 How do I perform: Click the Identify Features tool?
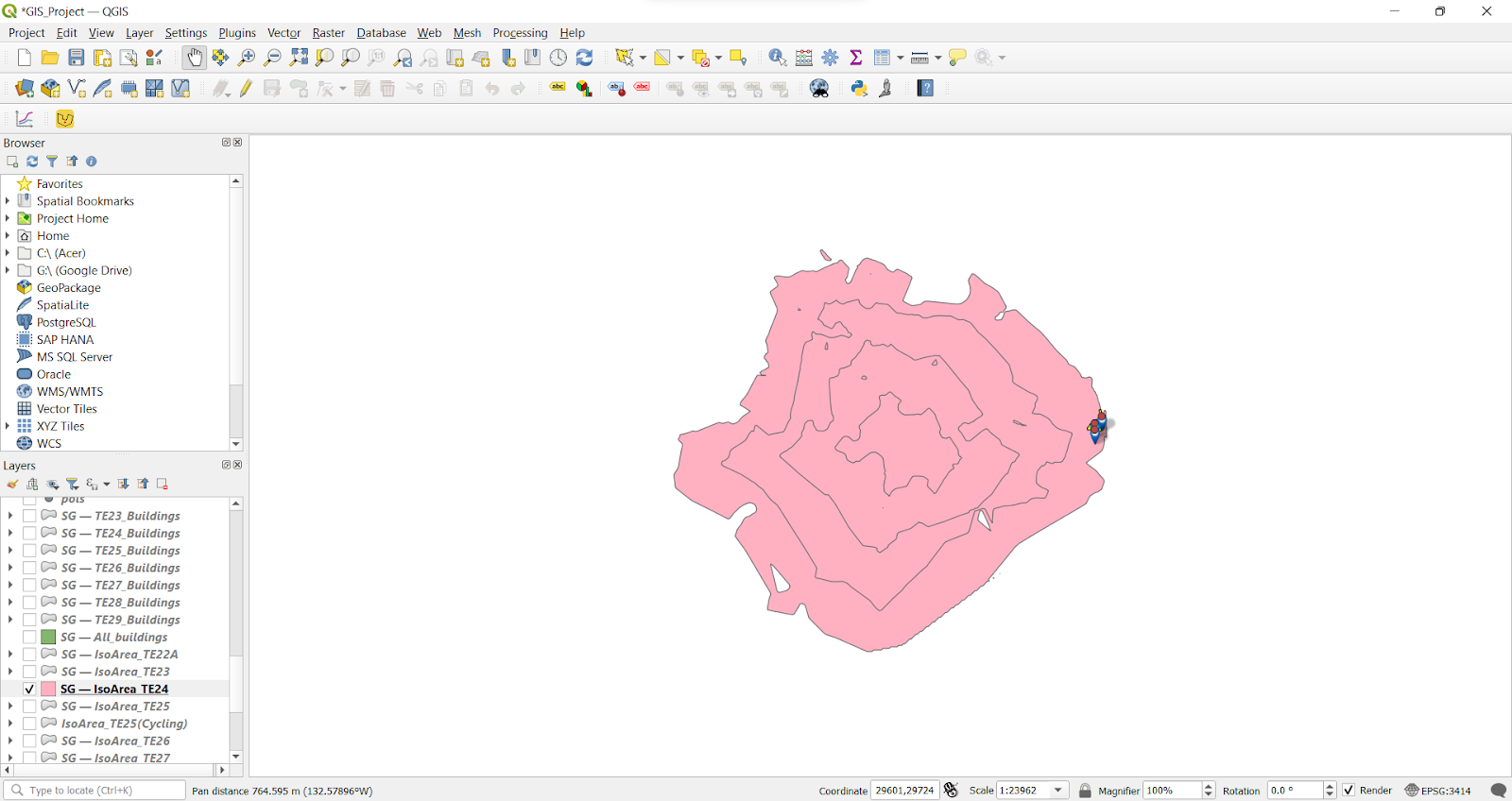coord(777,59)
